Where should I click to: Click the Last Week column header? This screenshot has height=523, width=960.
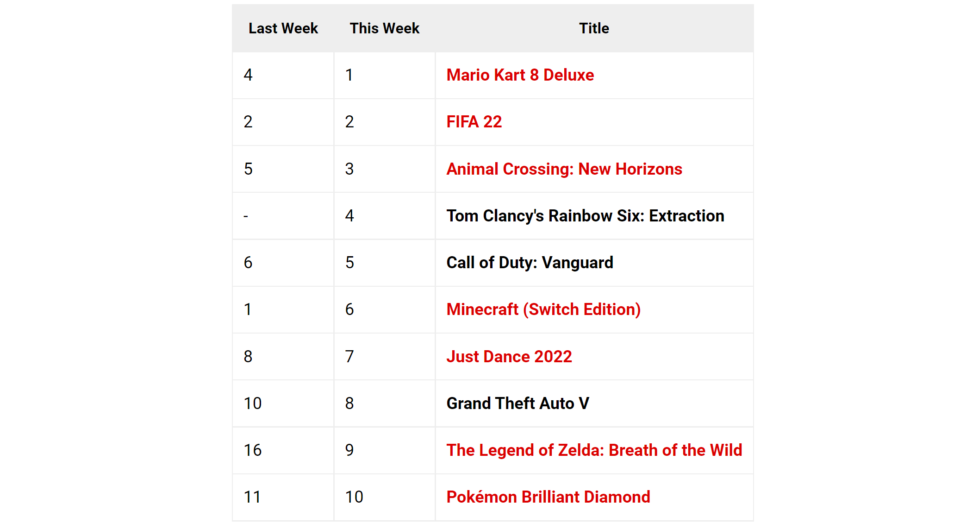pyautogui.click(x=283, y=28)
